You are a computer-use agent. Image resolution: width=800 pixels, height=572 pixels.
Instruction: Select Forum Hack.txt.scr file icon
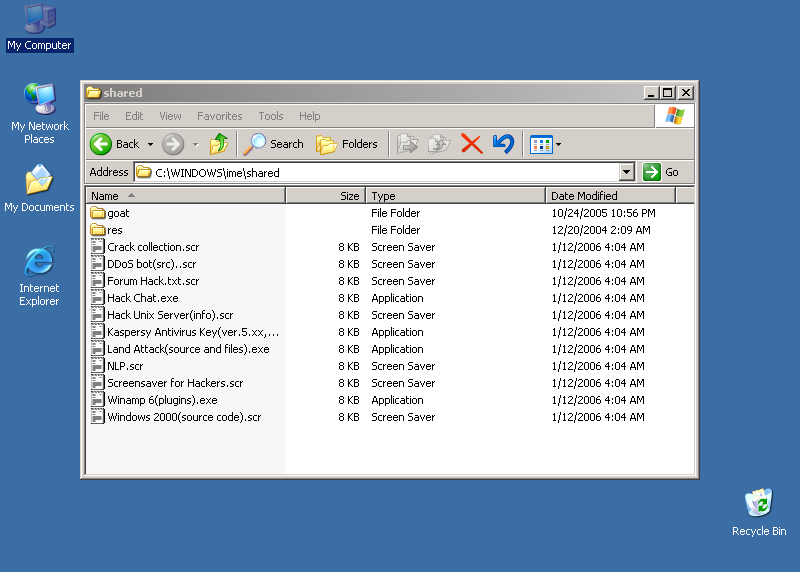click(x=97, y=280)
